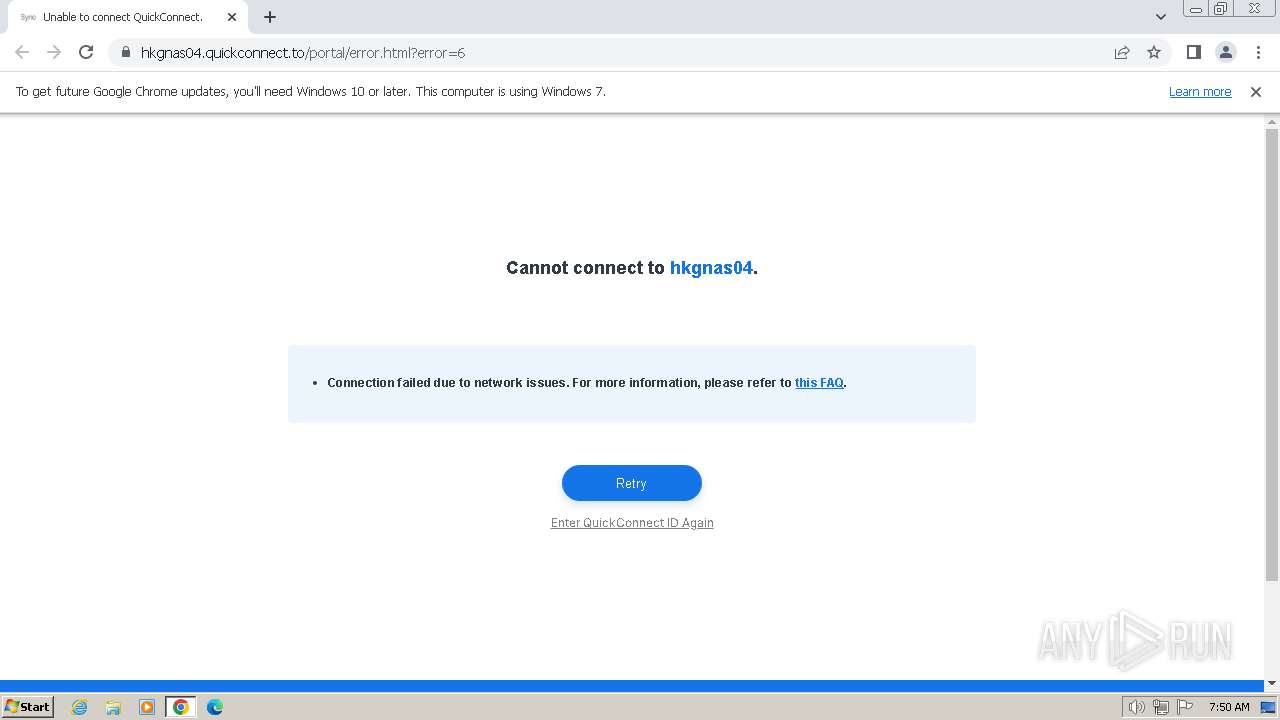Launch Microsoft Edge from the taskbar

click(215, 707)
